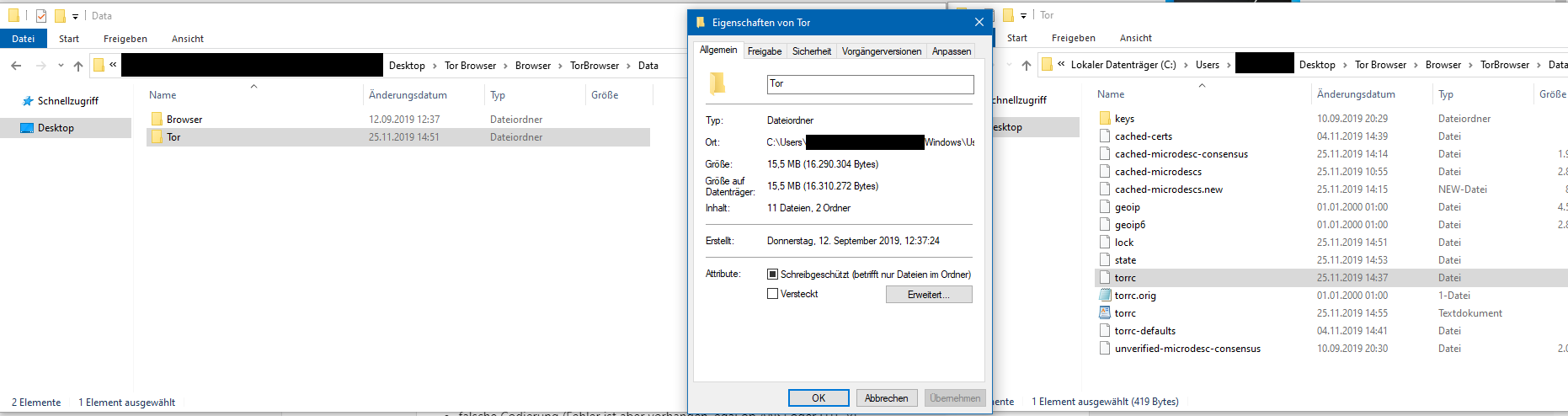Select geoip file icon
Viewport: 1568px width, 416px height.
(1105, 207)
